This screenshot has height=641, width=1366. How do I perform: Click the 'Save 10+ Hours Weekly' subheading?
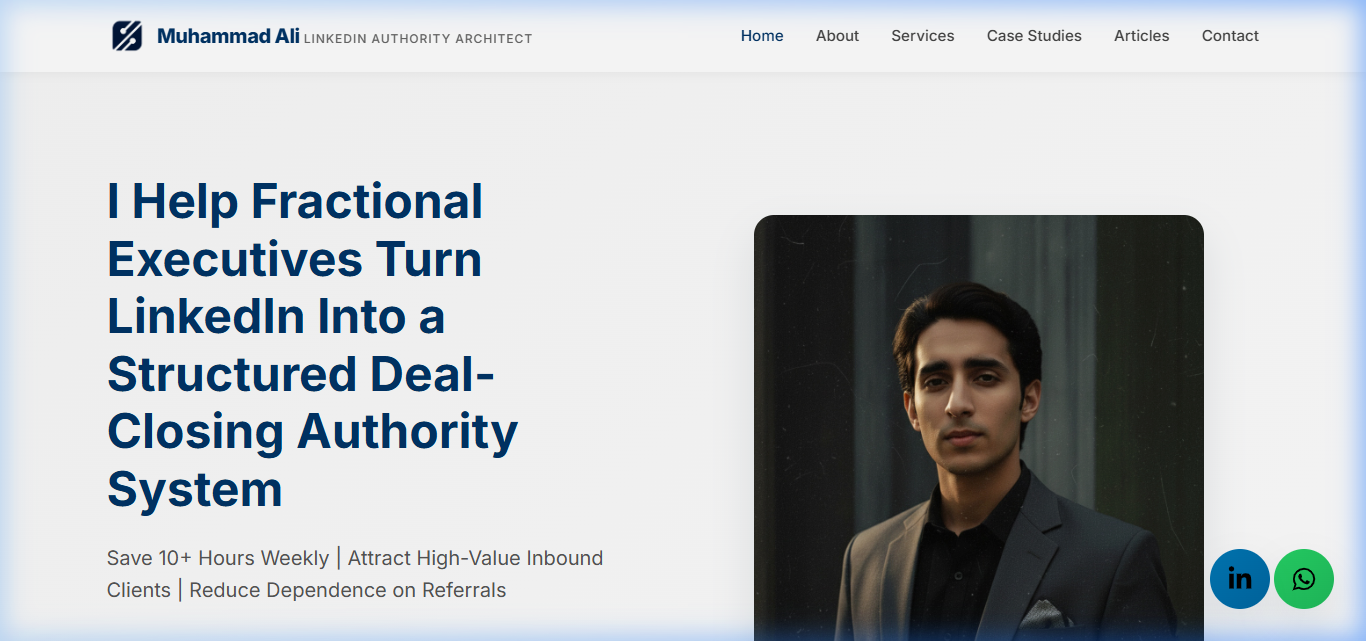[x=355, y=574]
